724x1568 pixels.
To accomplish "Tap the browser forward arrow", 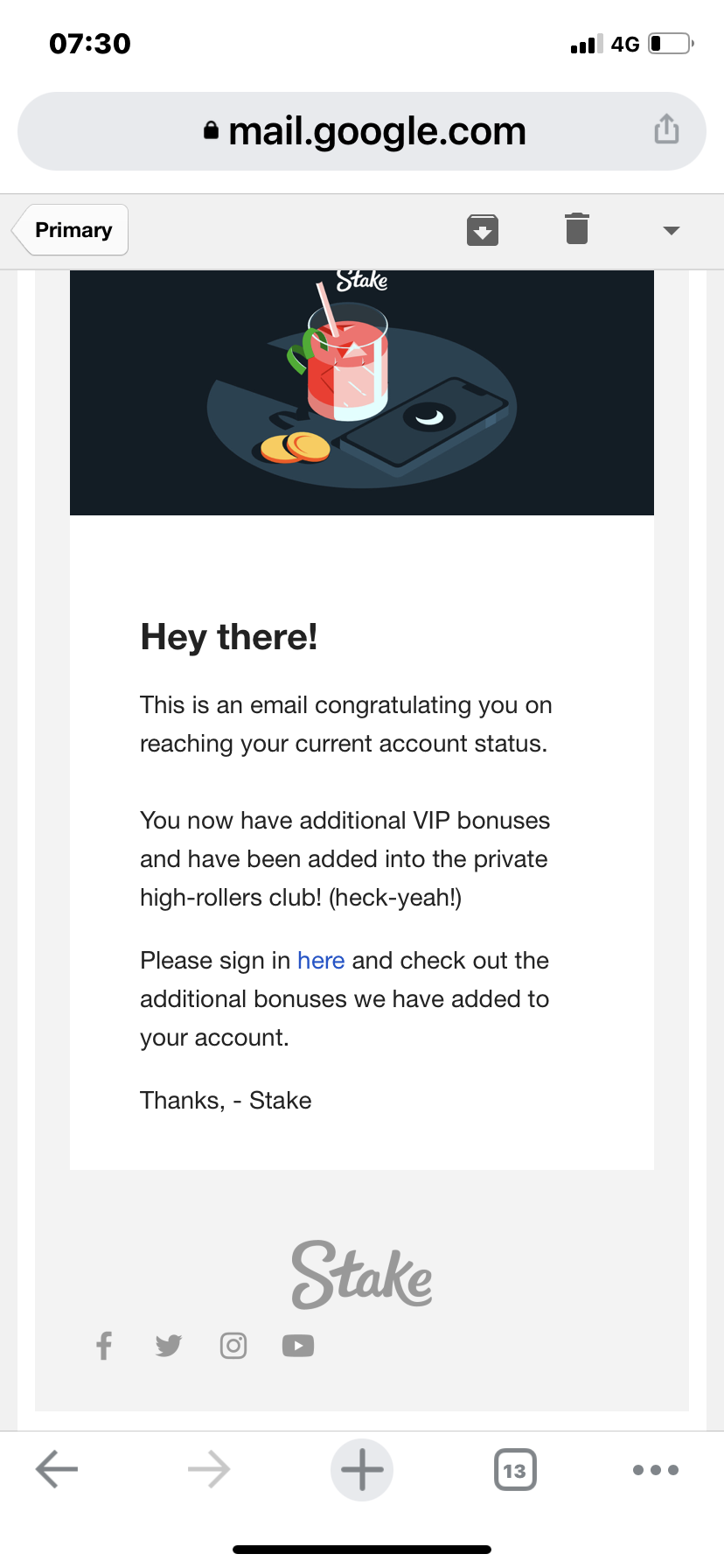I will pos(209,1469).
